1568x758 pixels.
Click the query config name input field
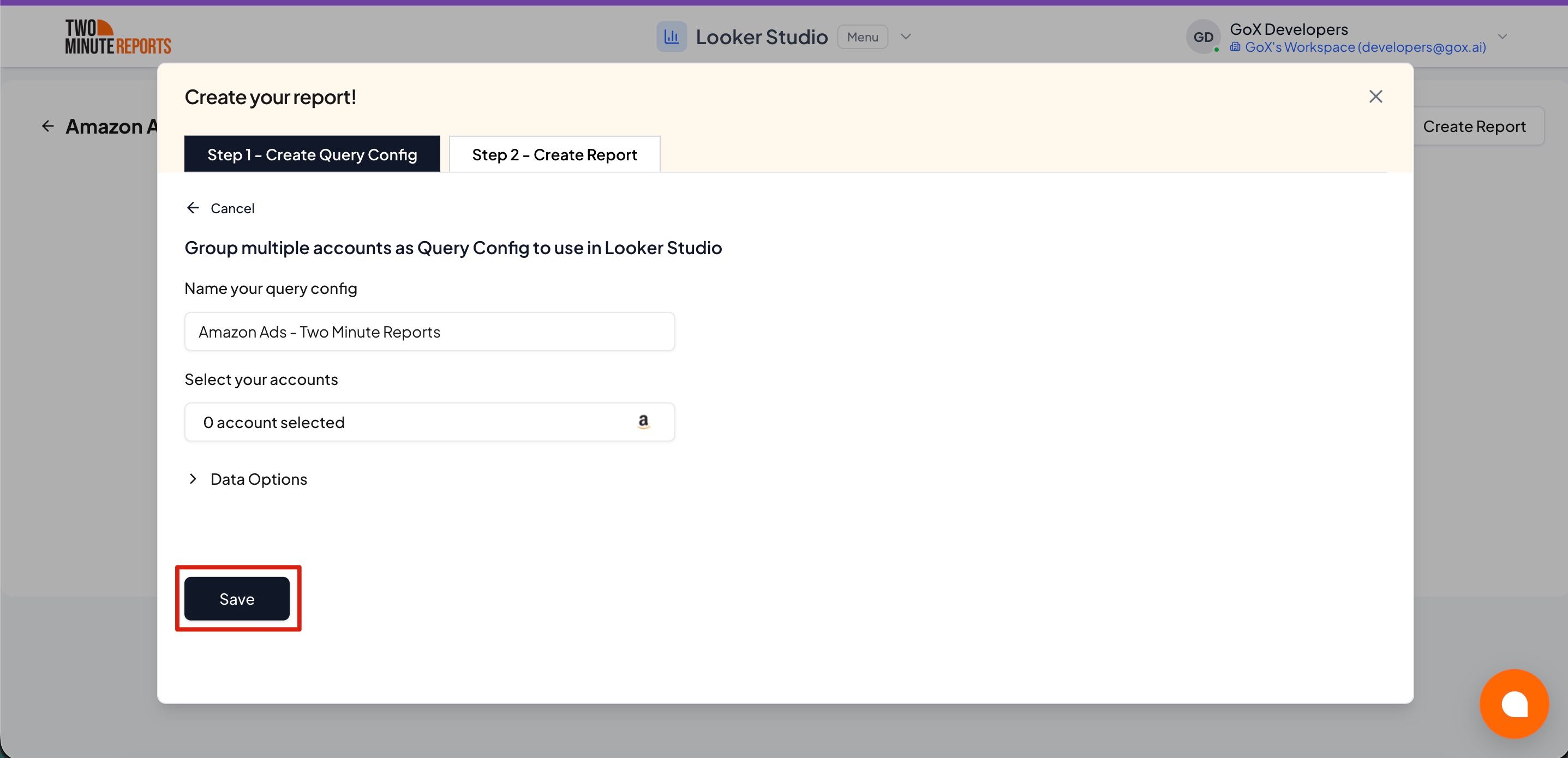click(x=429, y=332)
